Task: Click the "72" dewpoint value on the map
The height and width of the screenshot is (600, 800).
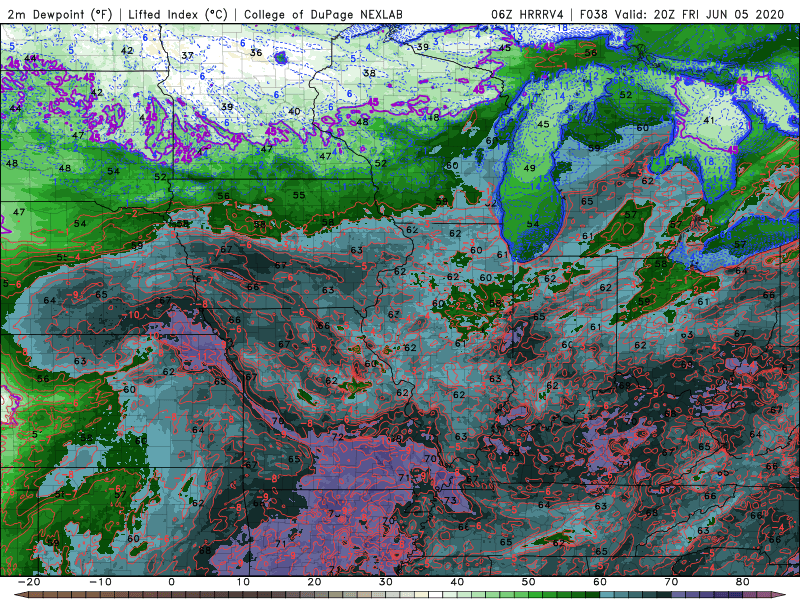Action: pyautogui.click(x=338, y=437)
